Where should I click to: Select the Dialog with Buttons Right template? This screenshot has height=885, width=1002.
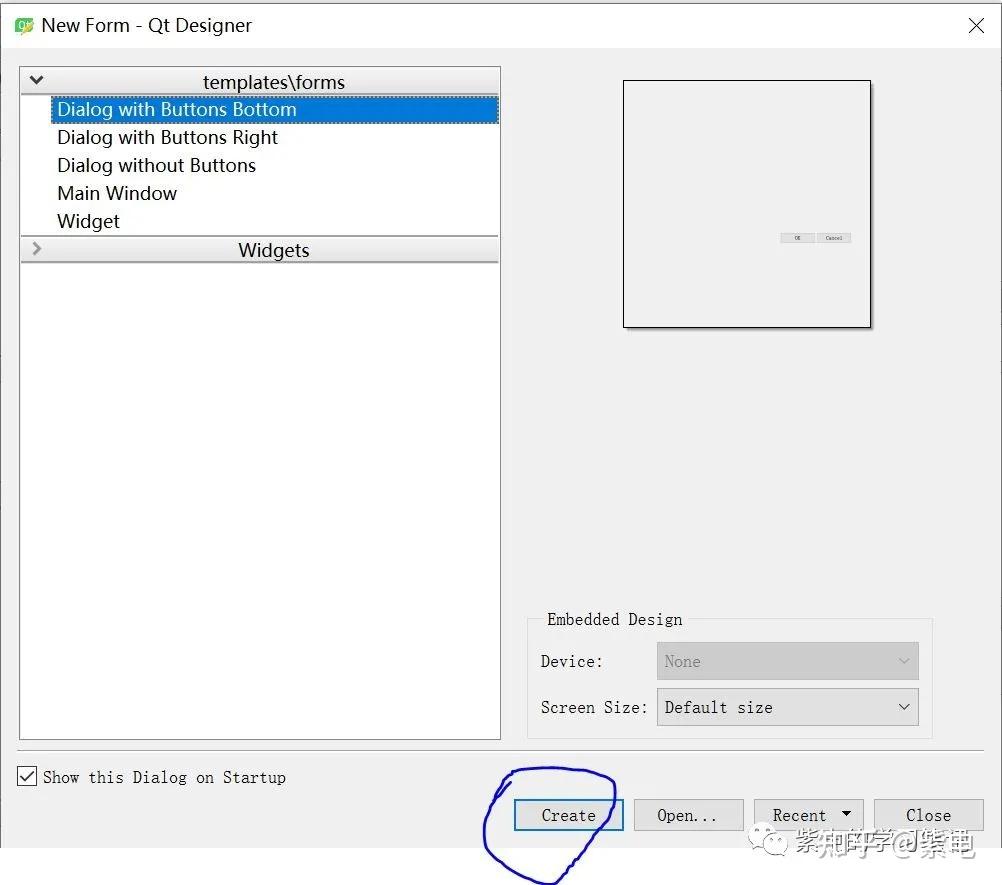click(x=166, y=137)
